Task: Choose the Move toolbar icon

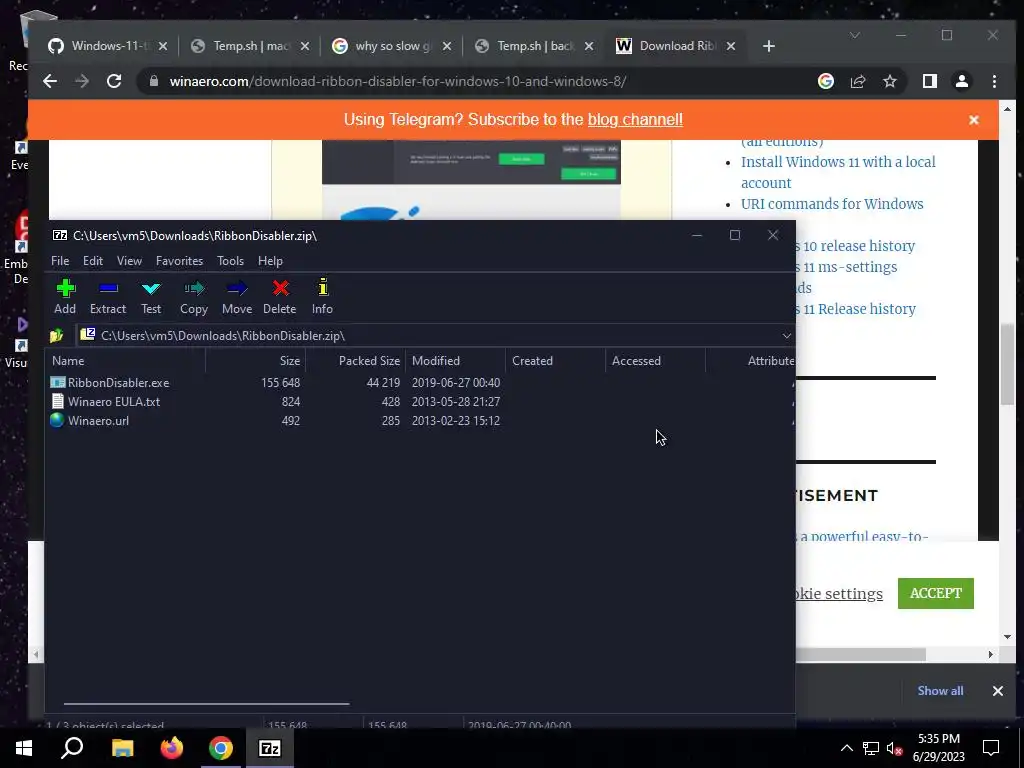Action: (237, 296)
